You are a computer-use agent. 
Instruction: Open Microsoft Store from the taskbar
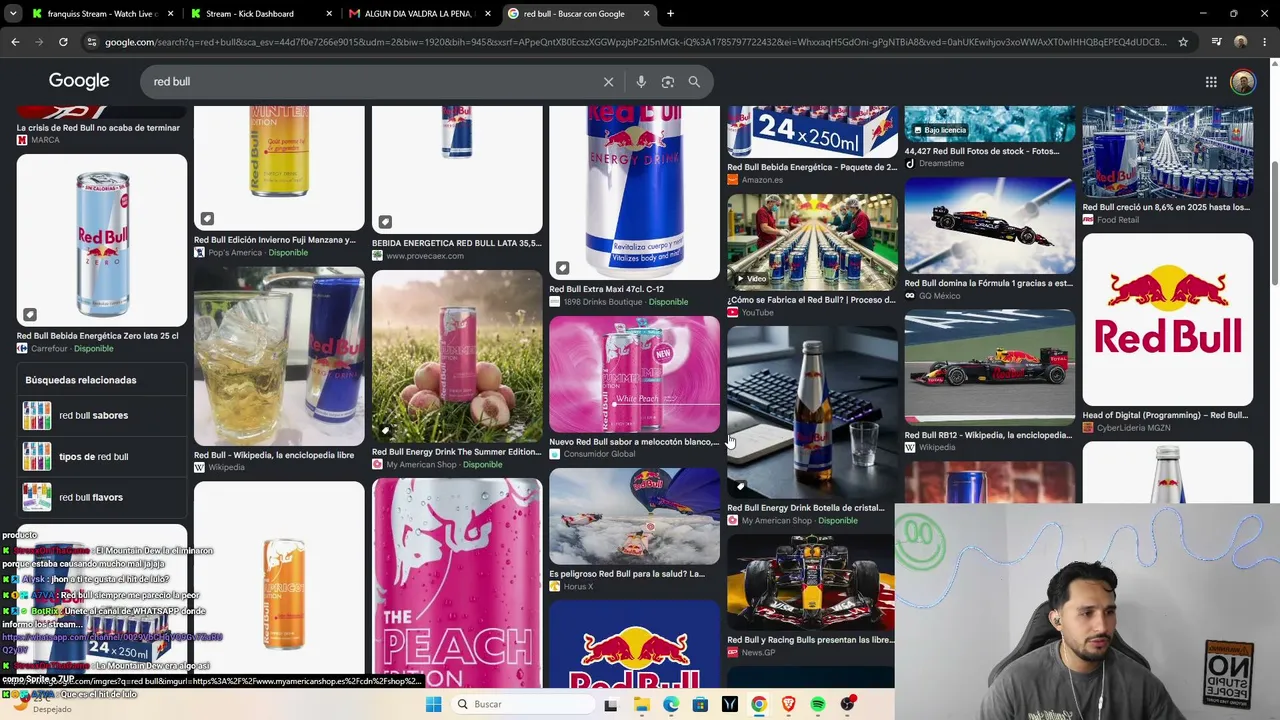[700, 704]
